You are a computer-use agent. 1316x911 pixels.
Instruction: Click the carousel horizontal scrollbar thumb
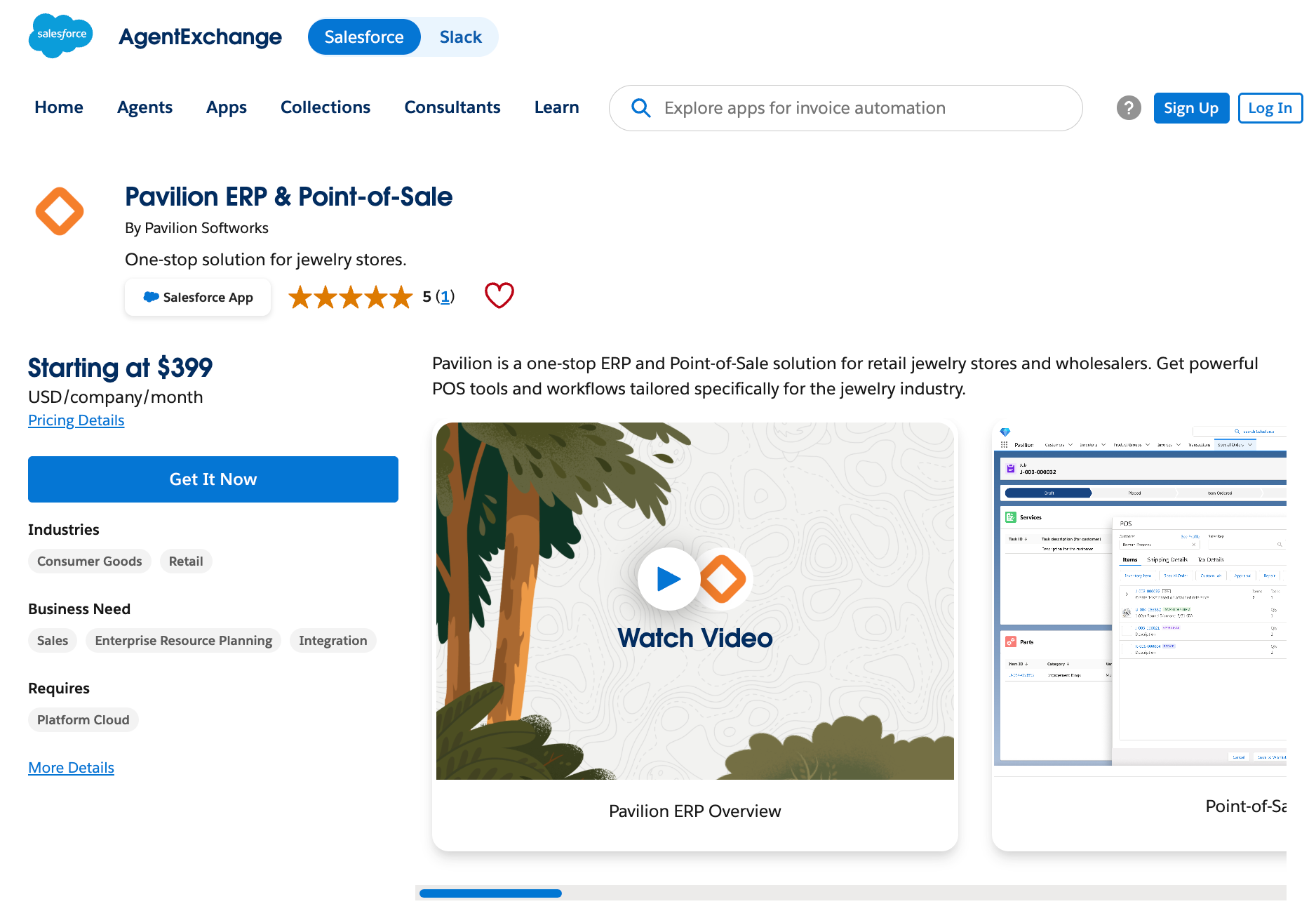coord(490,893)
